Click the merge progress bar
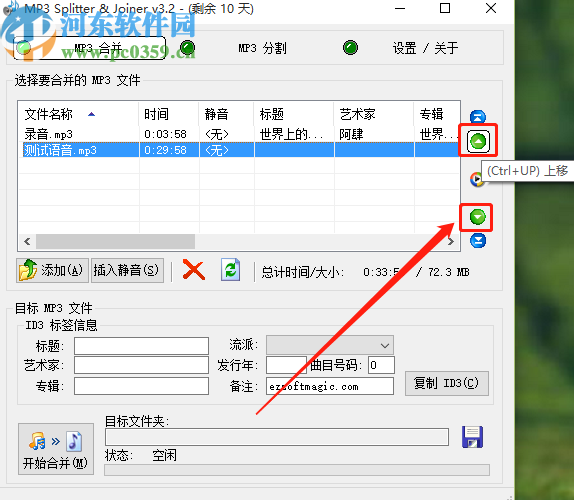 click(297, 470)
